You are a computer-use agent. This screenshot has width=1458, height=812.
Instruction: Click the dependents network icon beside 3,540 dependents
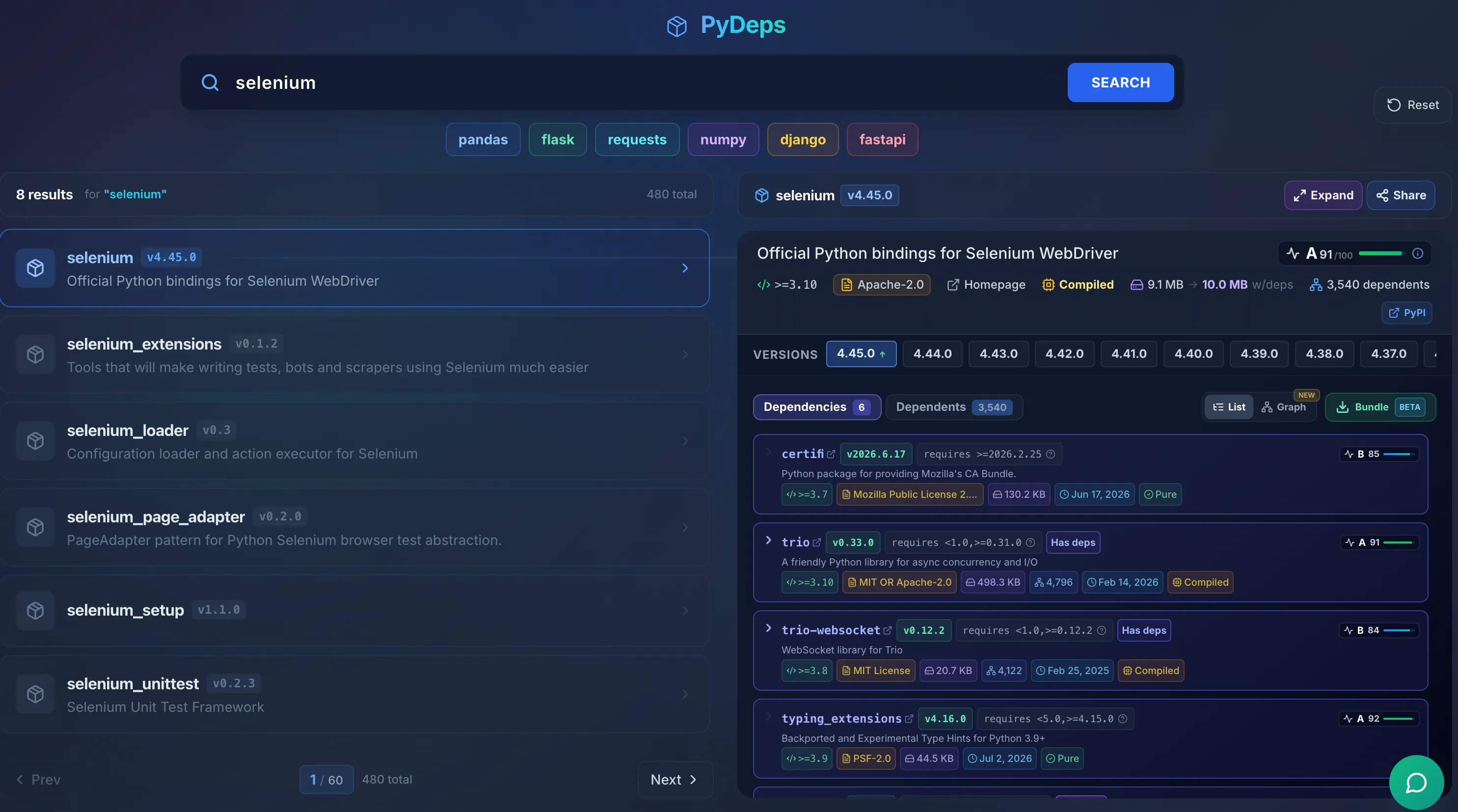point(1316,285)
